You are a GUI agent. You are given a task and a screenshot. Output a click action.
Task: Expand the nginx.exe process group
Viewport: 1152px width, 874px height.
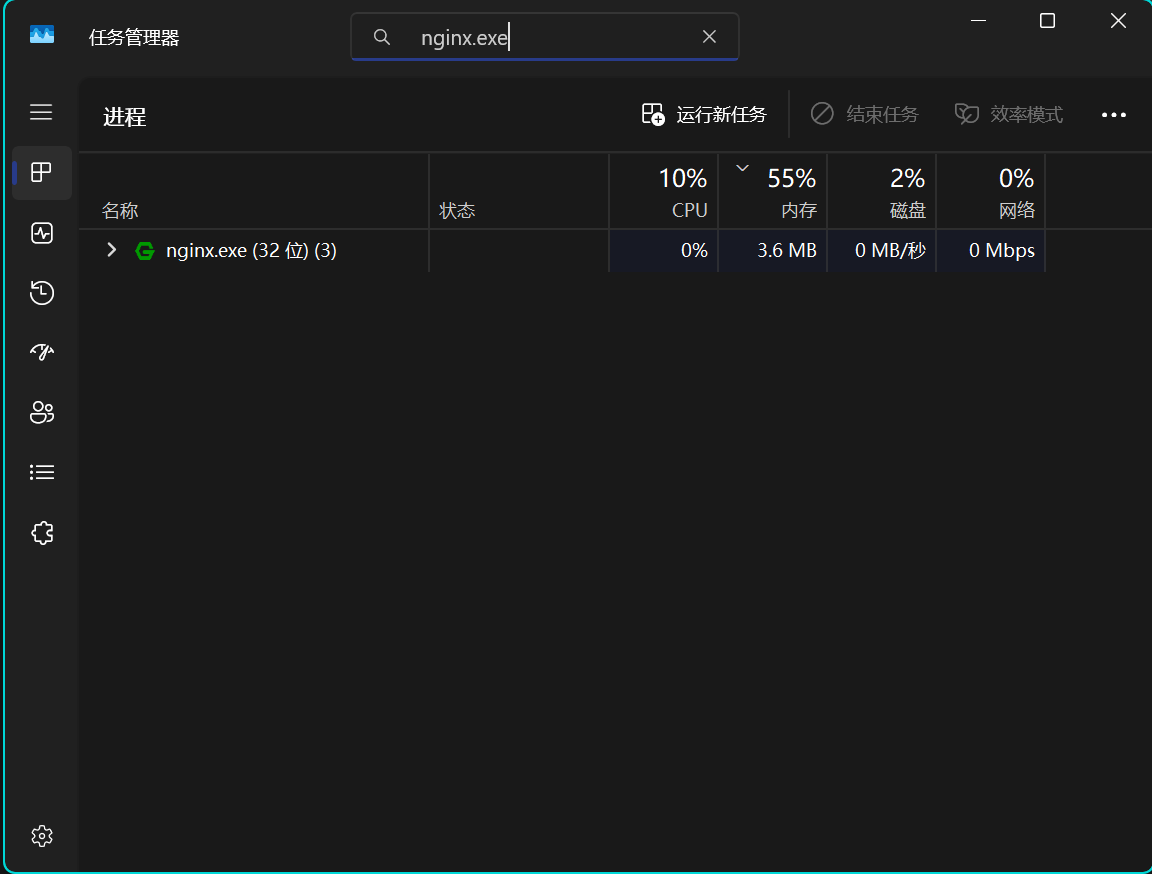(x=112, y=250)
